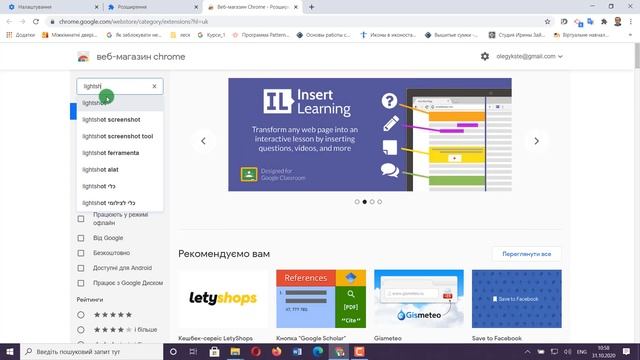Clear the search box with the X
This screenshot has height=360, width=640.
pyautogui.click(x=154, y=86)
